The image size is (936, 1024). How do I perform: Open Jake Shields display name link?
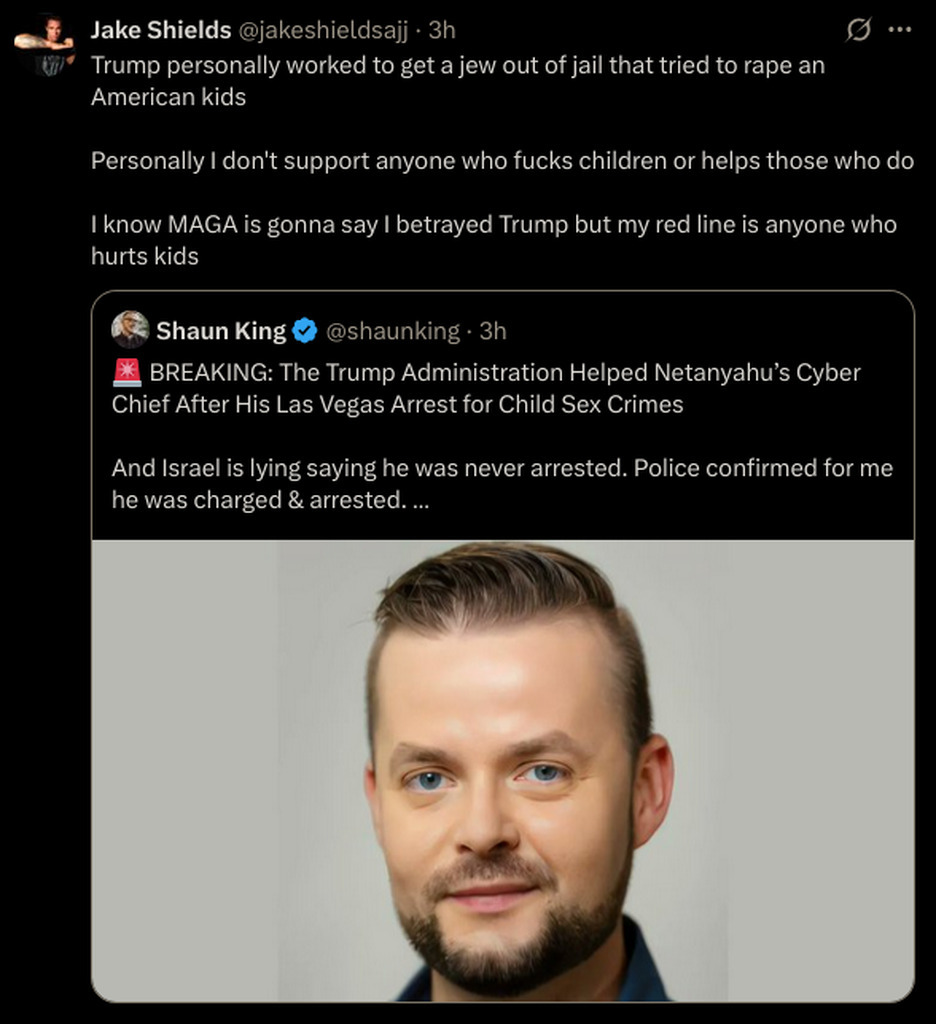[161, 30]
